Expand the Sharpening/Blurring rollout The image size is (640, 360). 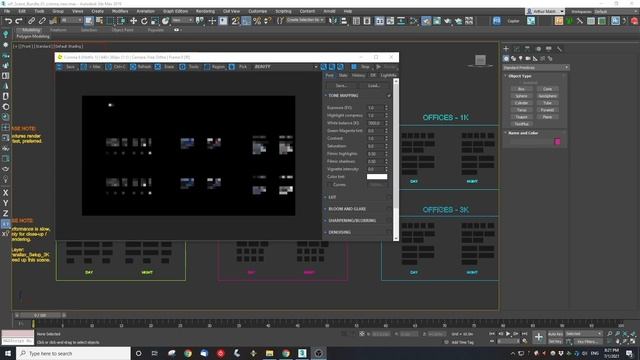[x=326, y=220]
